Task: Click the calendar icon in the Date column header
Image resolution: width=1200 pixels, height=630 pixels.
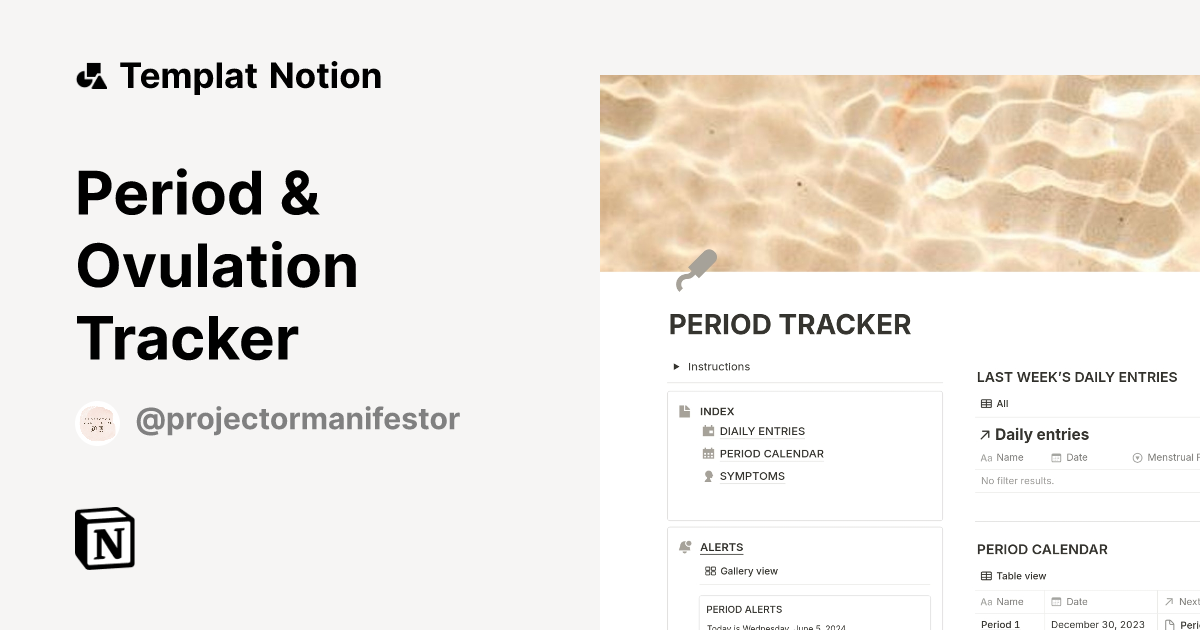Action: click(1057, 457)
